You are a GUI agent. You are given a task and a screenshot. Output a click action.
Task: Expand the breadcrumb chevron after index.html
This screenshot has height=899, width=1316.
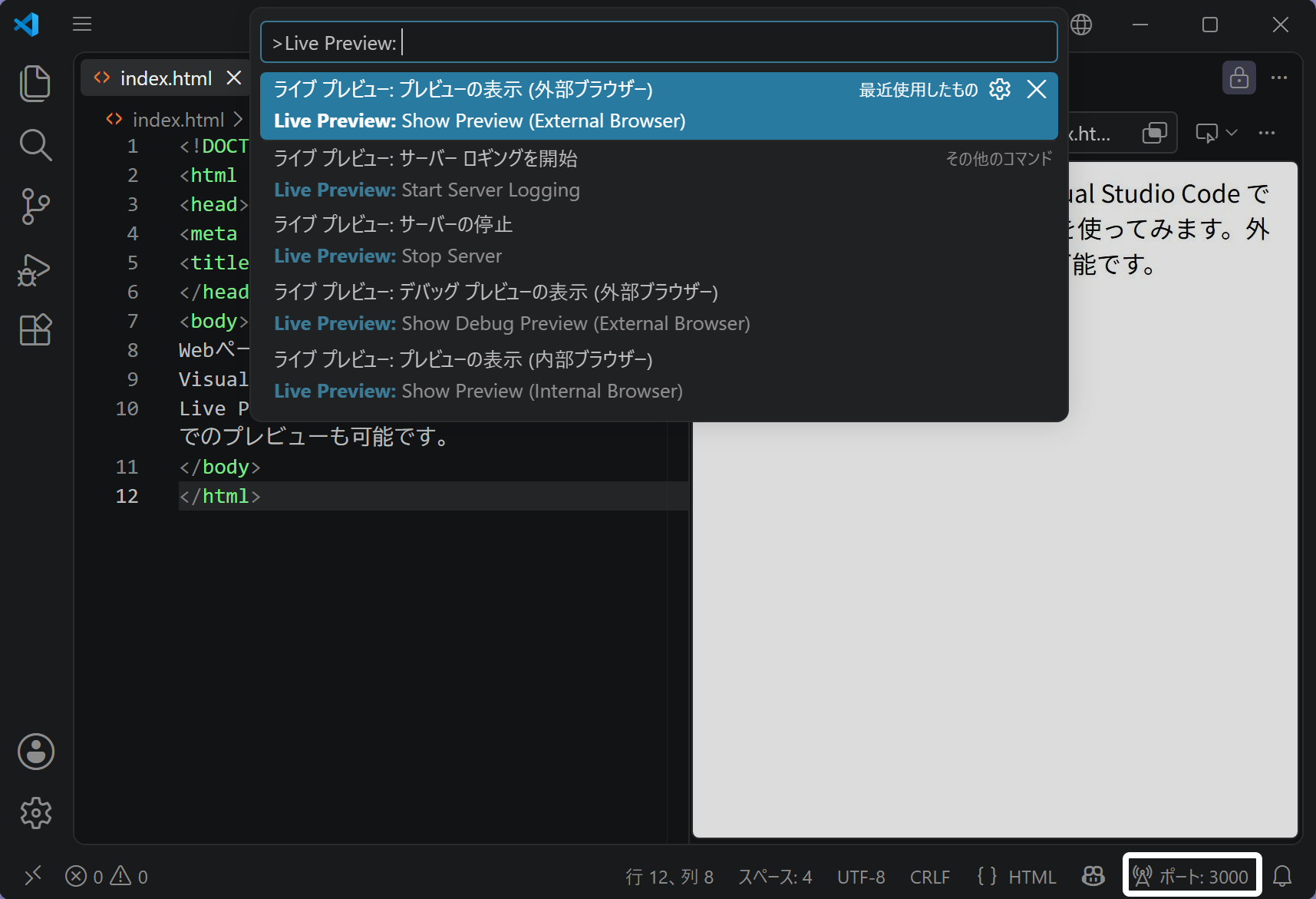(239, 120)
